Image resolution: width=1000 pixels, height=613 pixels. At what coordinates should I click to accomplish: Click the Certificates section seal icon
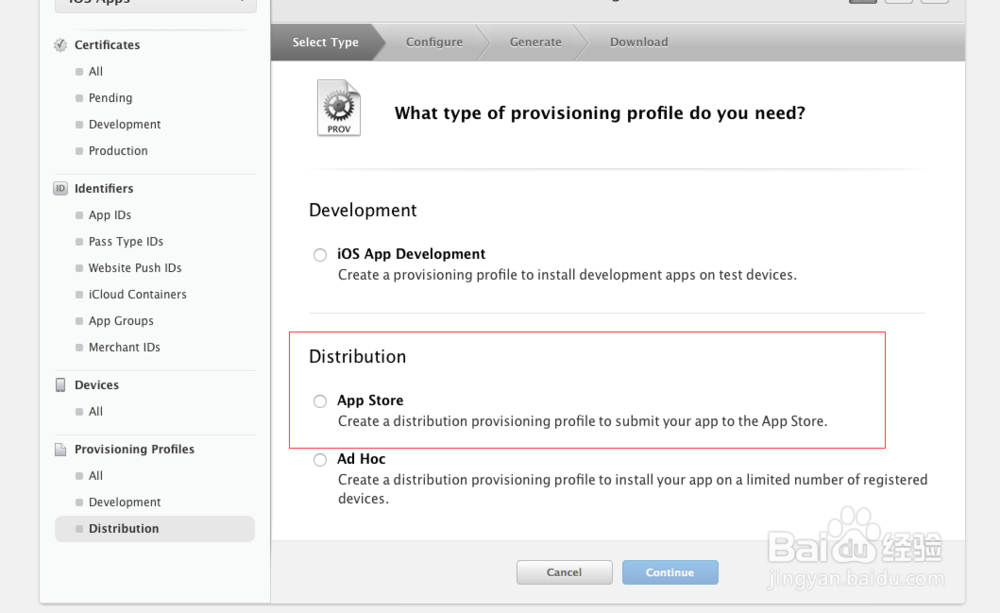tap(61, 45)
